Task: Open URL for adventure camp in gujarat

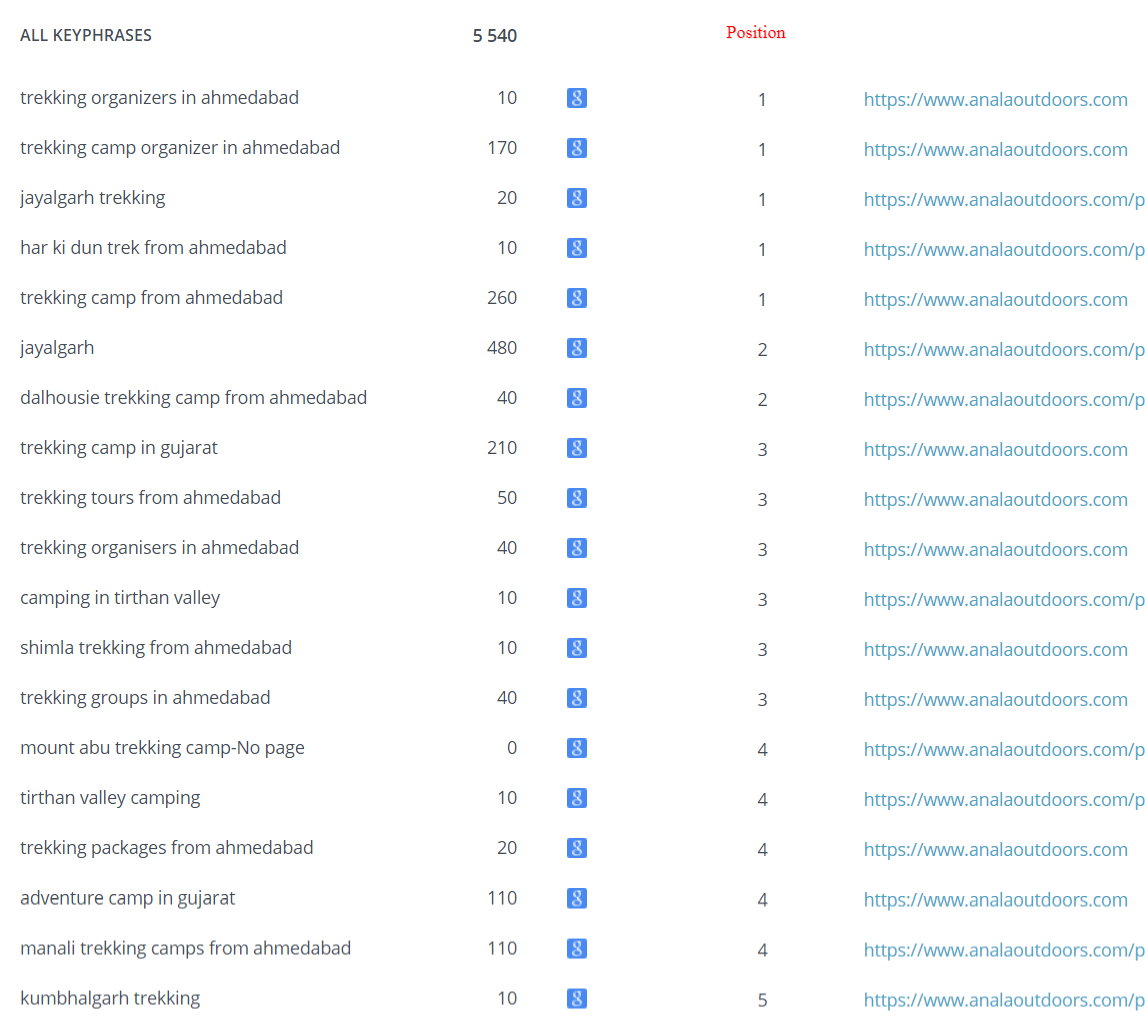Action: tap(995, 899)
